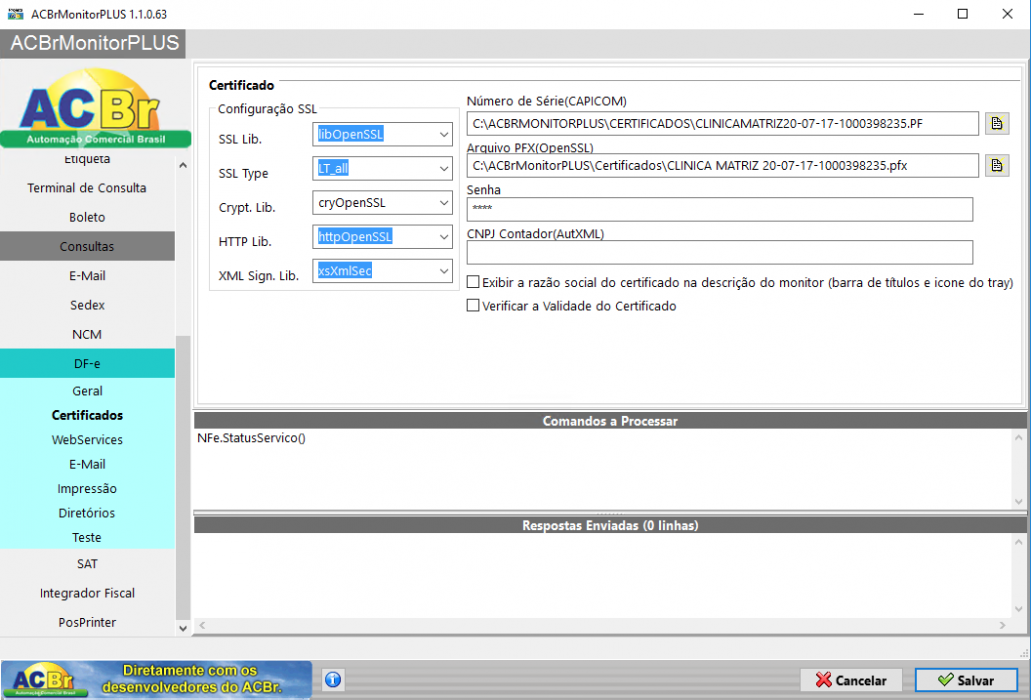Screen dimensions: 1031x700
Task: Focus the Senha password field
Action: [x=720, y=210]
